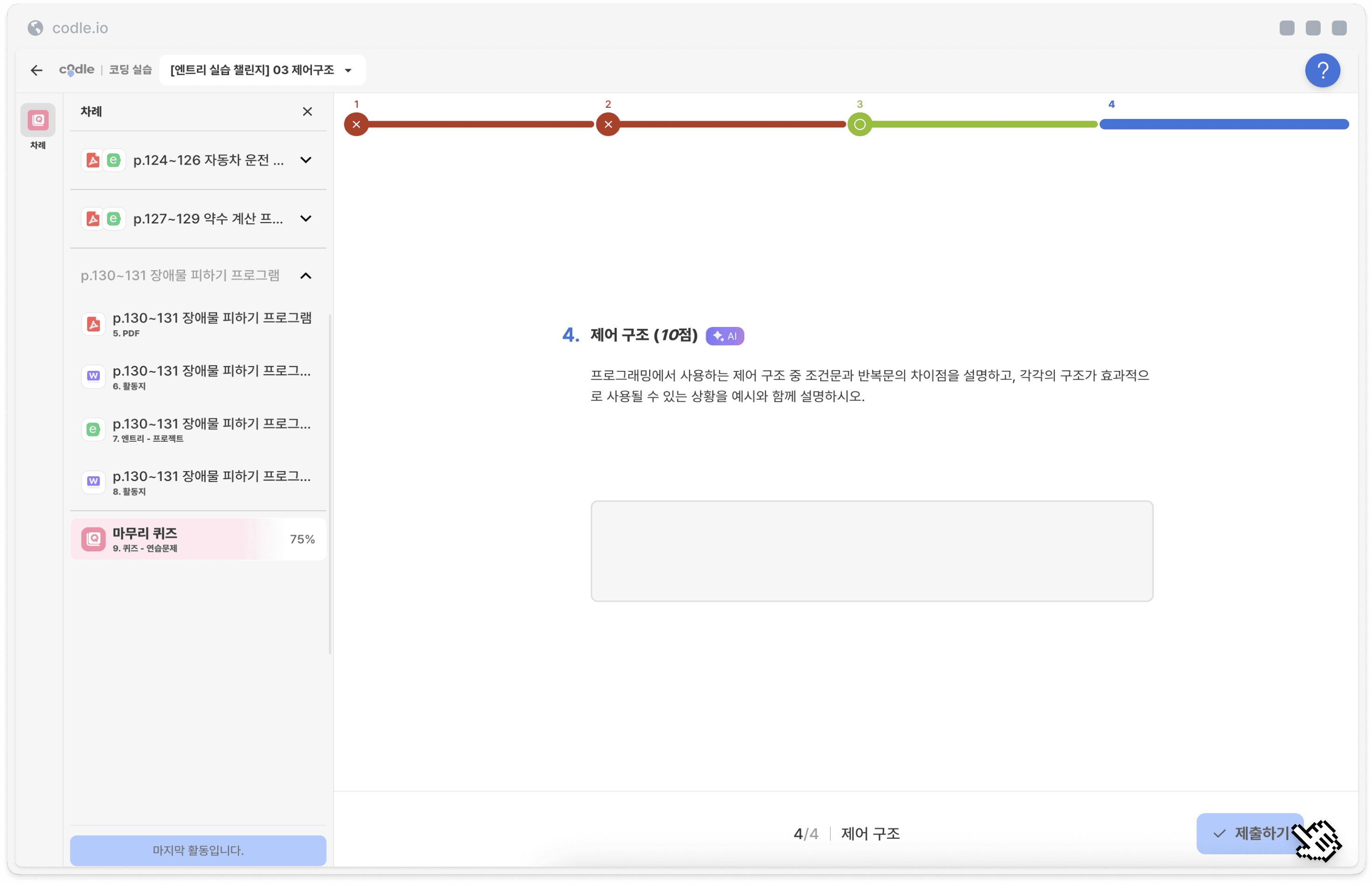
Task: Open the 5. PDF 장애물 피하기 item
Action: click(198, 324)
